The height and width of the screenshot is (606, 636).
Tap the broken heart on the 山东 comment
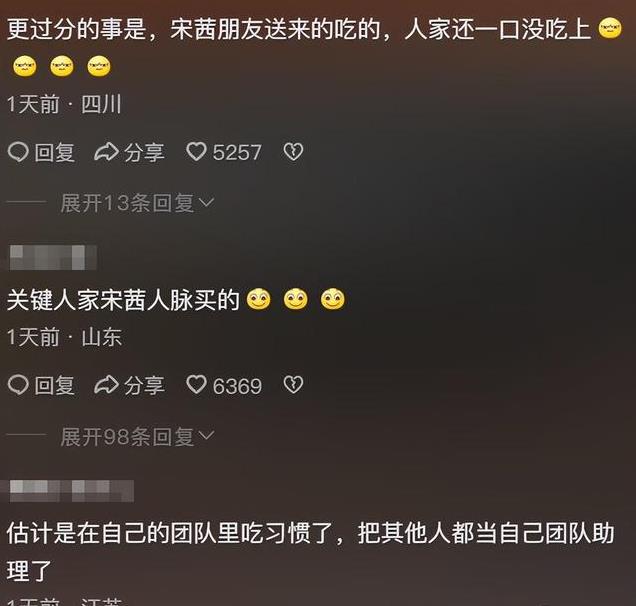(x=293, y=385)
